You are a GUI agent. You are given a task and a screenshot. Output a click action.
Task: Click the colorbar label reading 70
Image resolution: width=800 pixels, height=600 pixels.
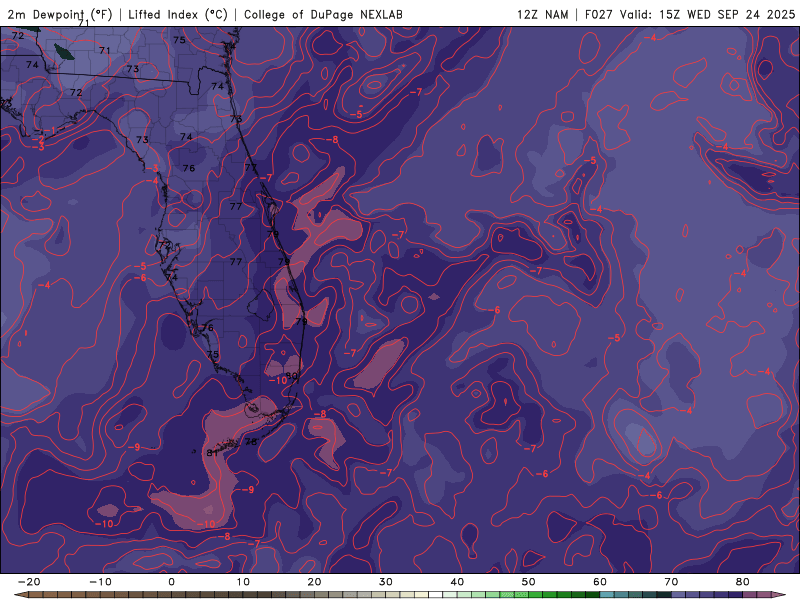click(671, 582)
